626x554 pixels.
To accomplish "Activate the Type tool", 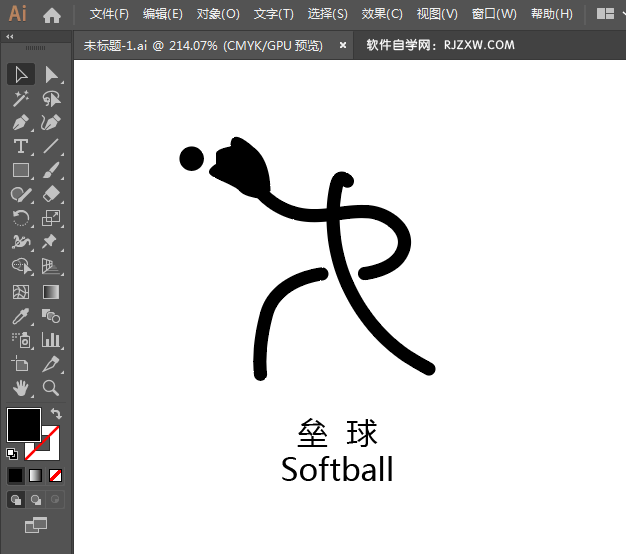I will point(21,146).
